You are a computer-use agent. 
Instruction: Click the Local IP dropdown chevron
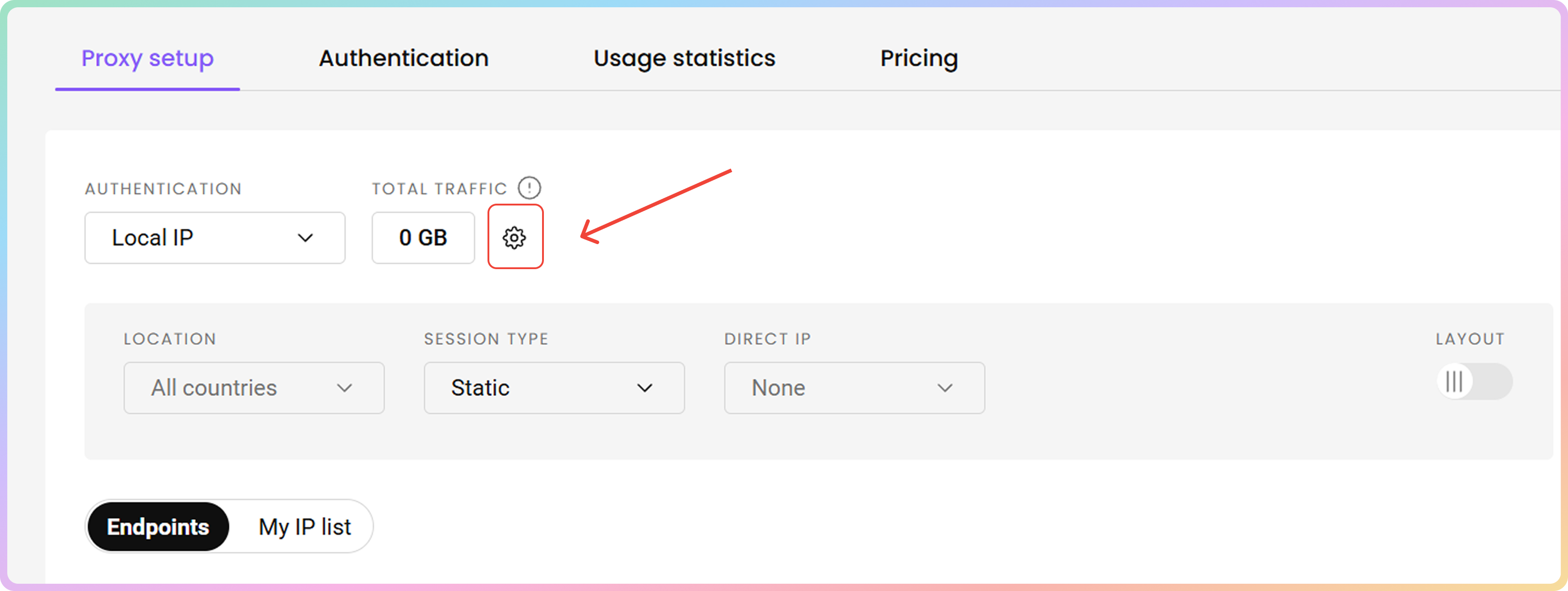(305, 238)
